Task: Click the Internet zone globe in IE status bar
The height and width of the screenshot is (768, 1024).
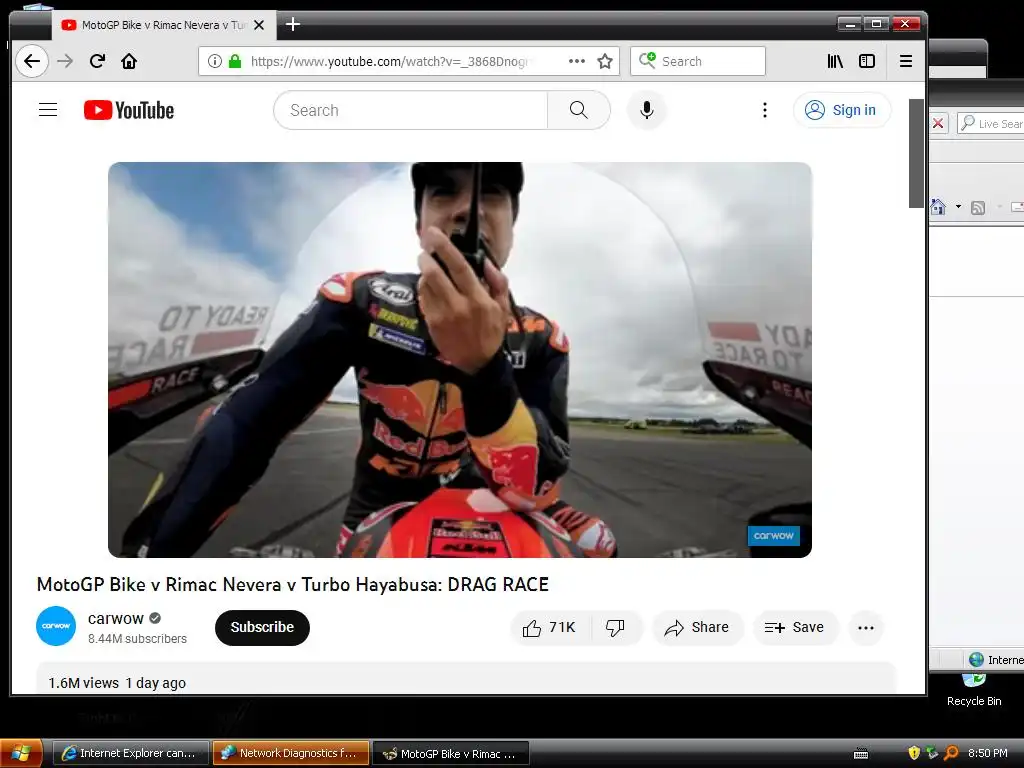Action: 976,660
